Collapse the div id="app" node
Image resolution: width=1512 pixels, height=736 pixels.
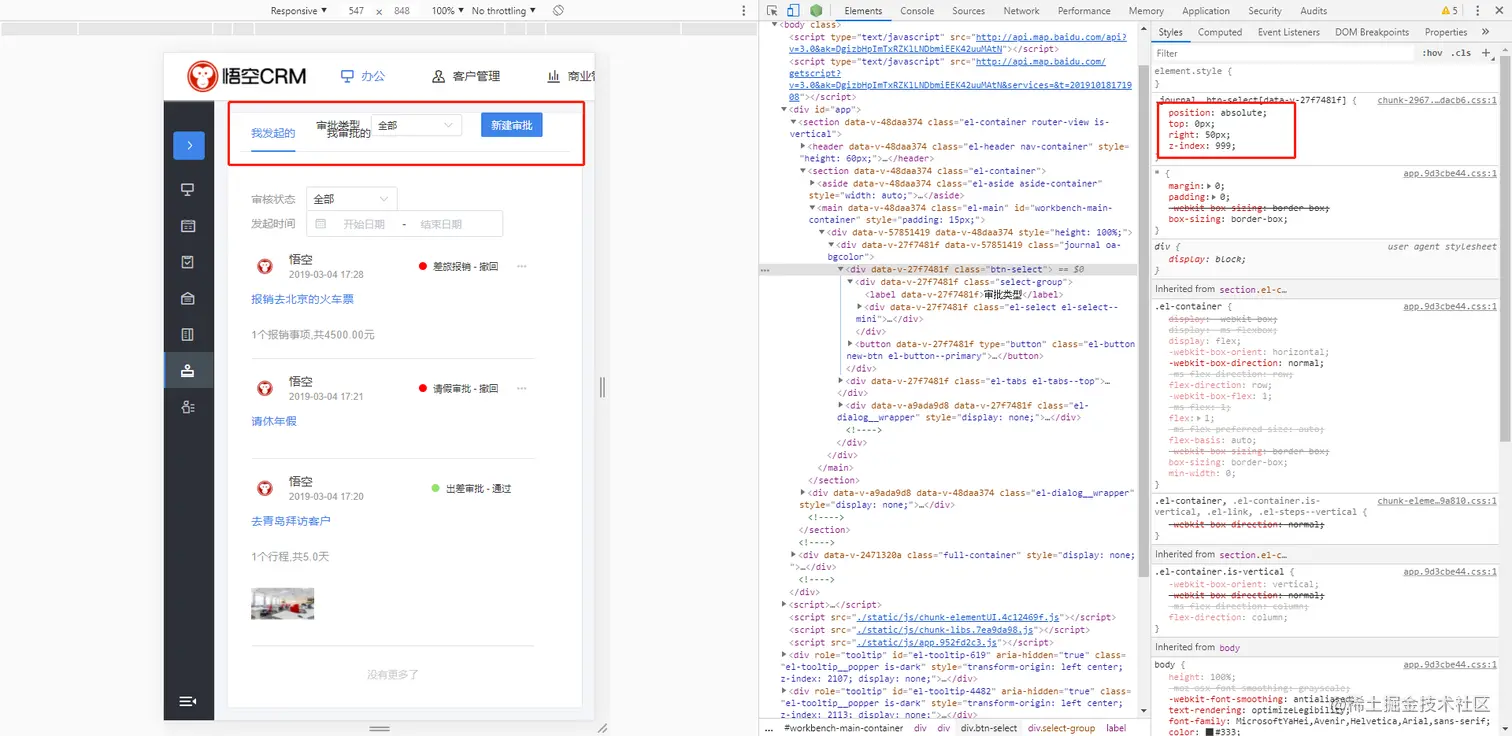point(785,109)
